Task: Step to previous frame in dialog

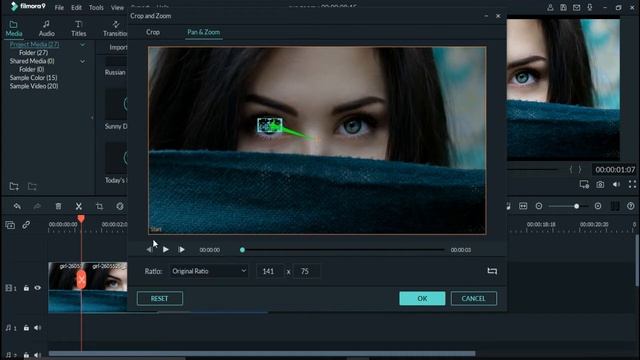Action: (x=149, y=249)
